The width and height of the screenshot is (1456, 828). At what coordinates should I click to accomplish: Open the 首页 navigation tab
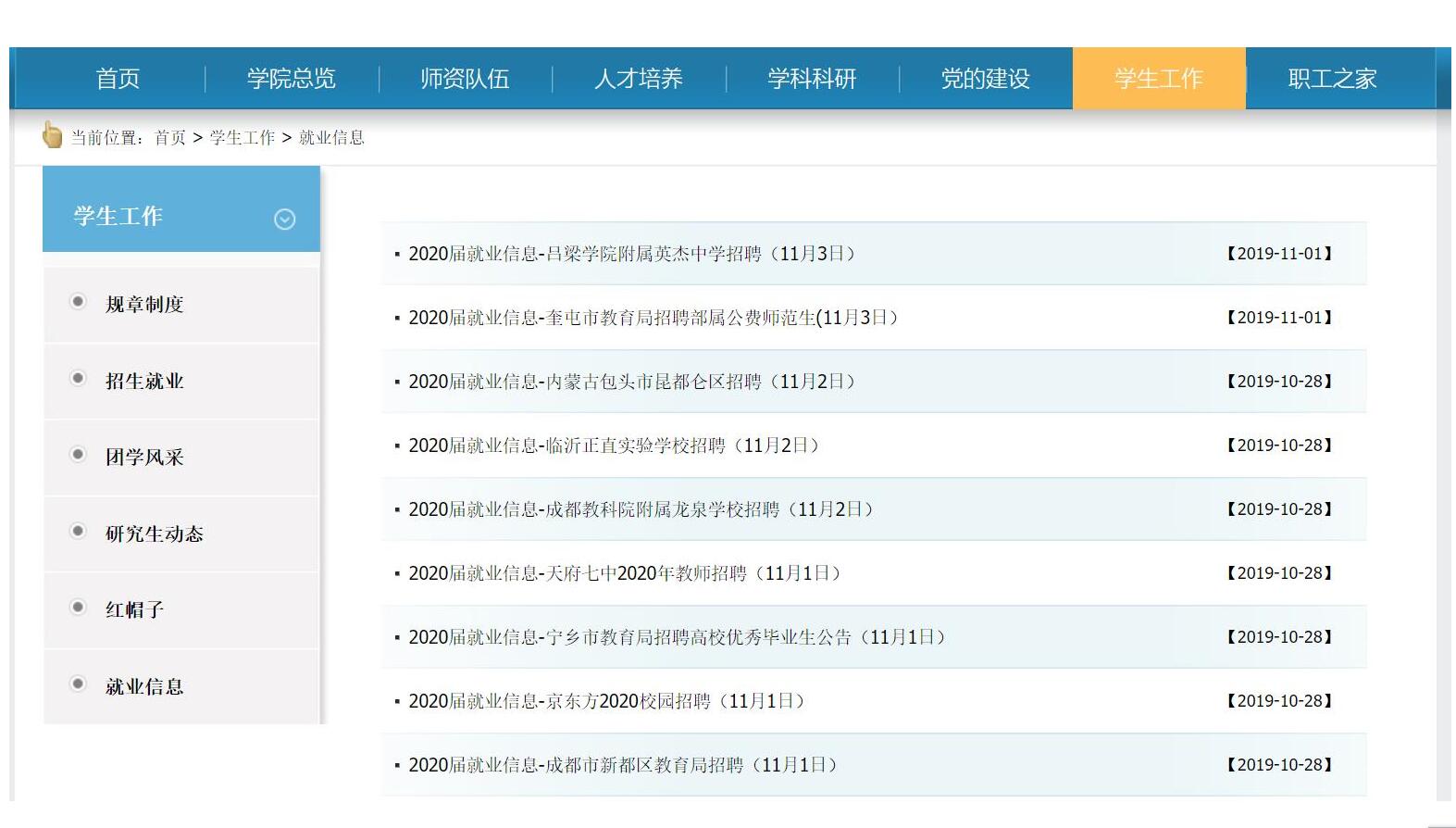(118, 79)
